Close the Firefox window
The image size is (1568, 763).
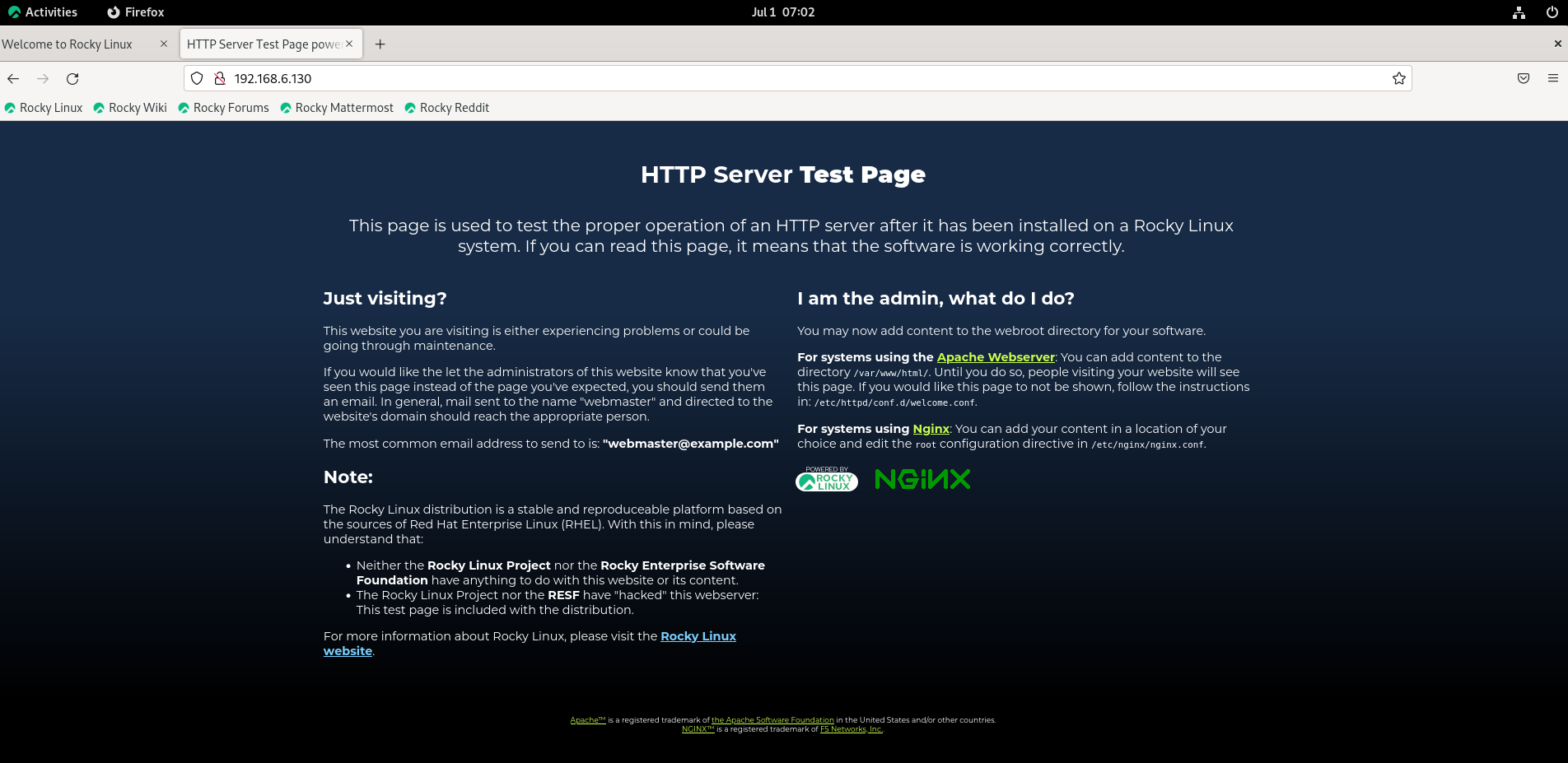[1557, 44]
